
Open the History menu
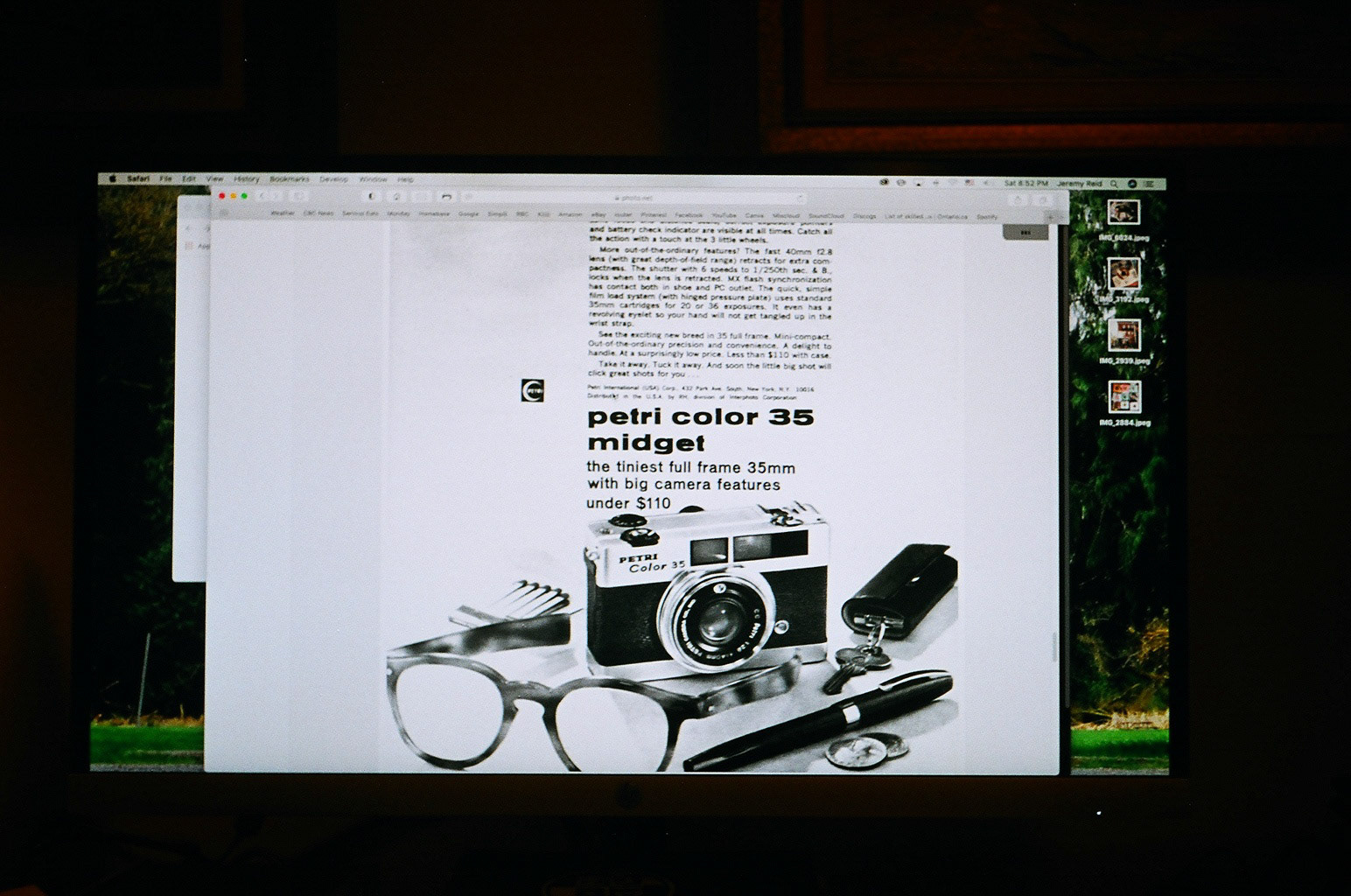[247, 178]
